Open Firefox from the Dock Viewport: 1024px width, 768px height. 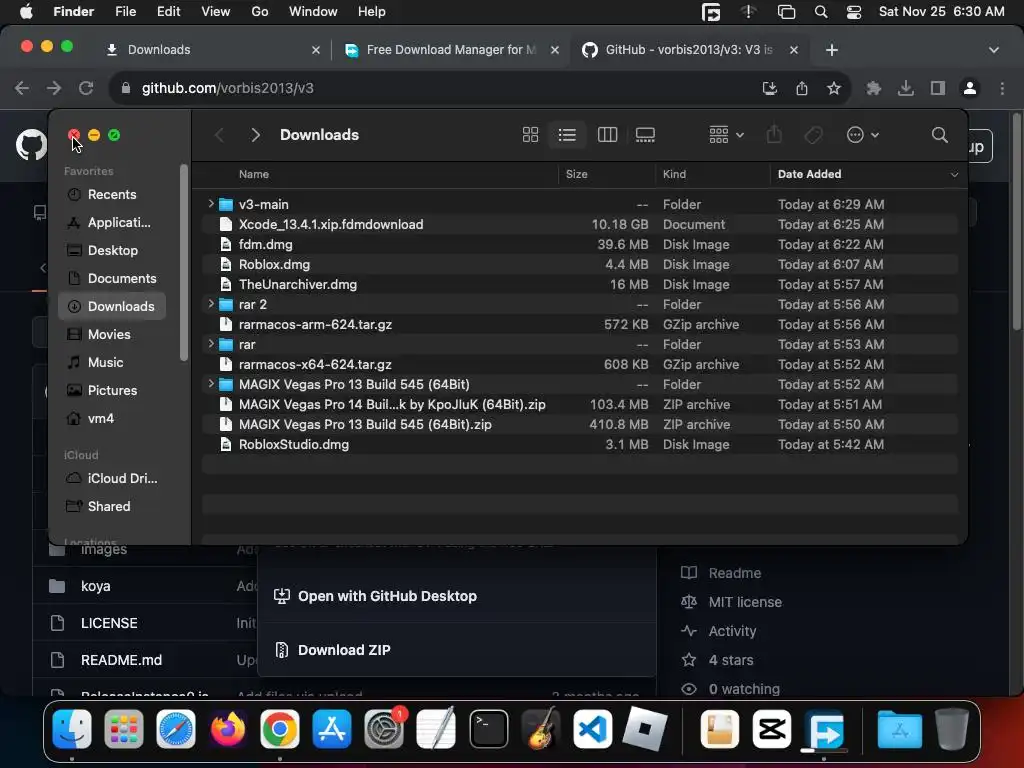(x=227, y=729)
